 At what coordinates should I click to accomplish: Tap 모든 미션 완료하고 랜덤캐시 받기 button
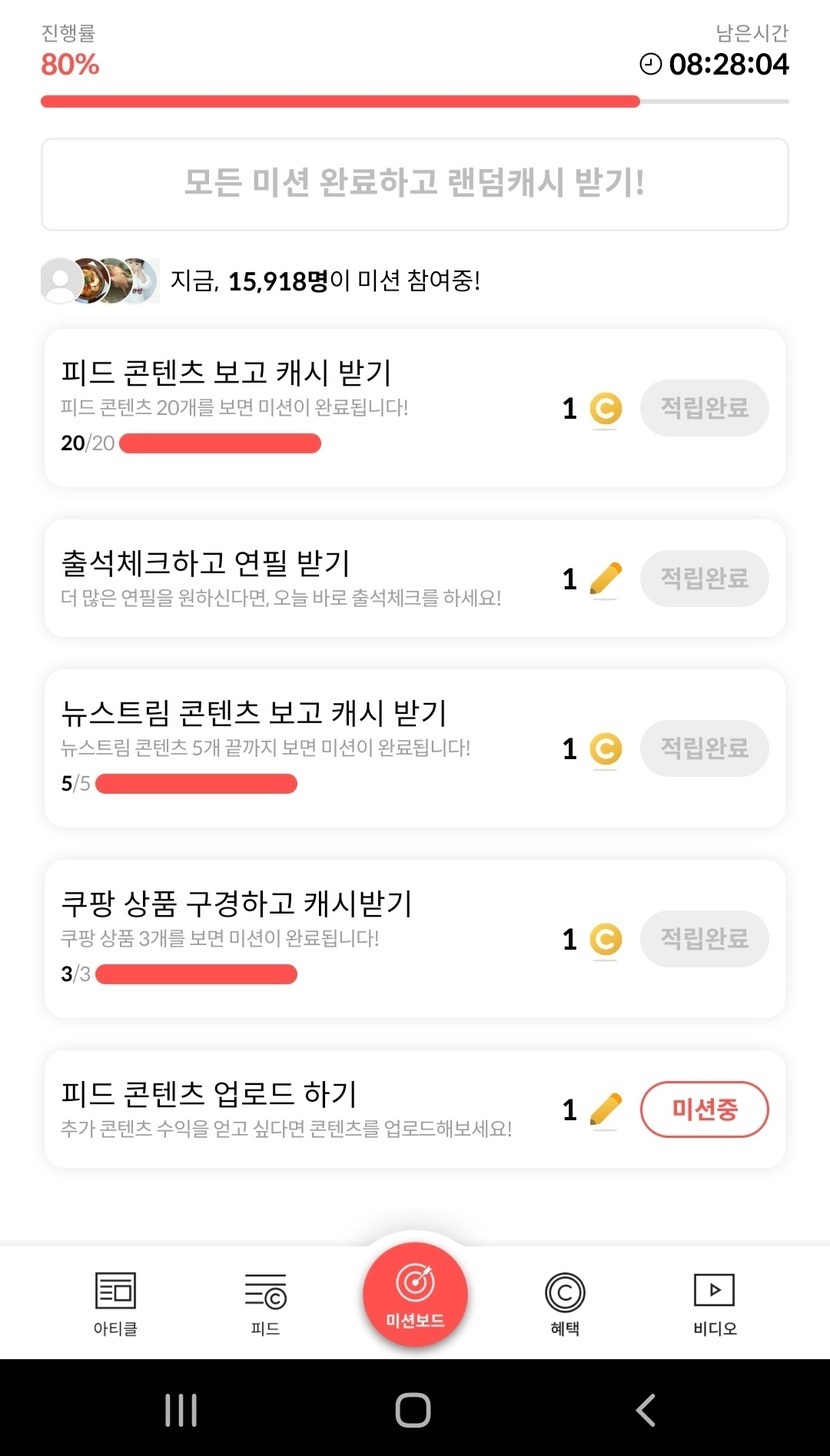click(414, 184)
